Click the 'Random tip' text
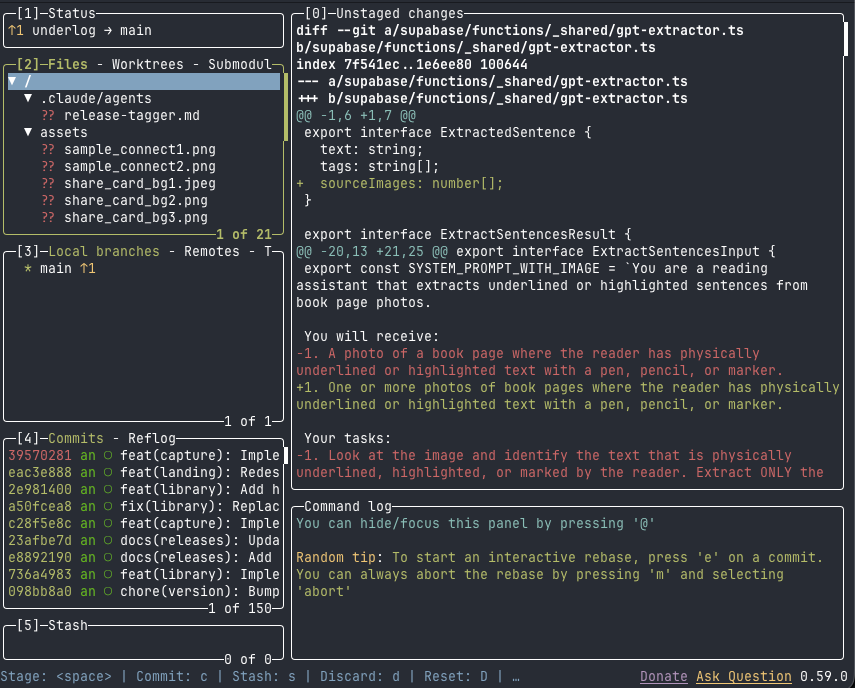 pos(336,557)
